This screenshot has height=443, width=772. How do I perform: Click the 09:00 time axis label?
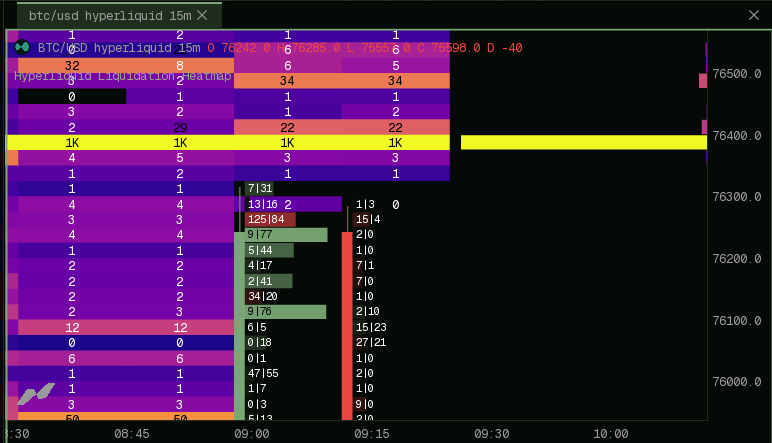pyautogui.click(x=252, y=434)
